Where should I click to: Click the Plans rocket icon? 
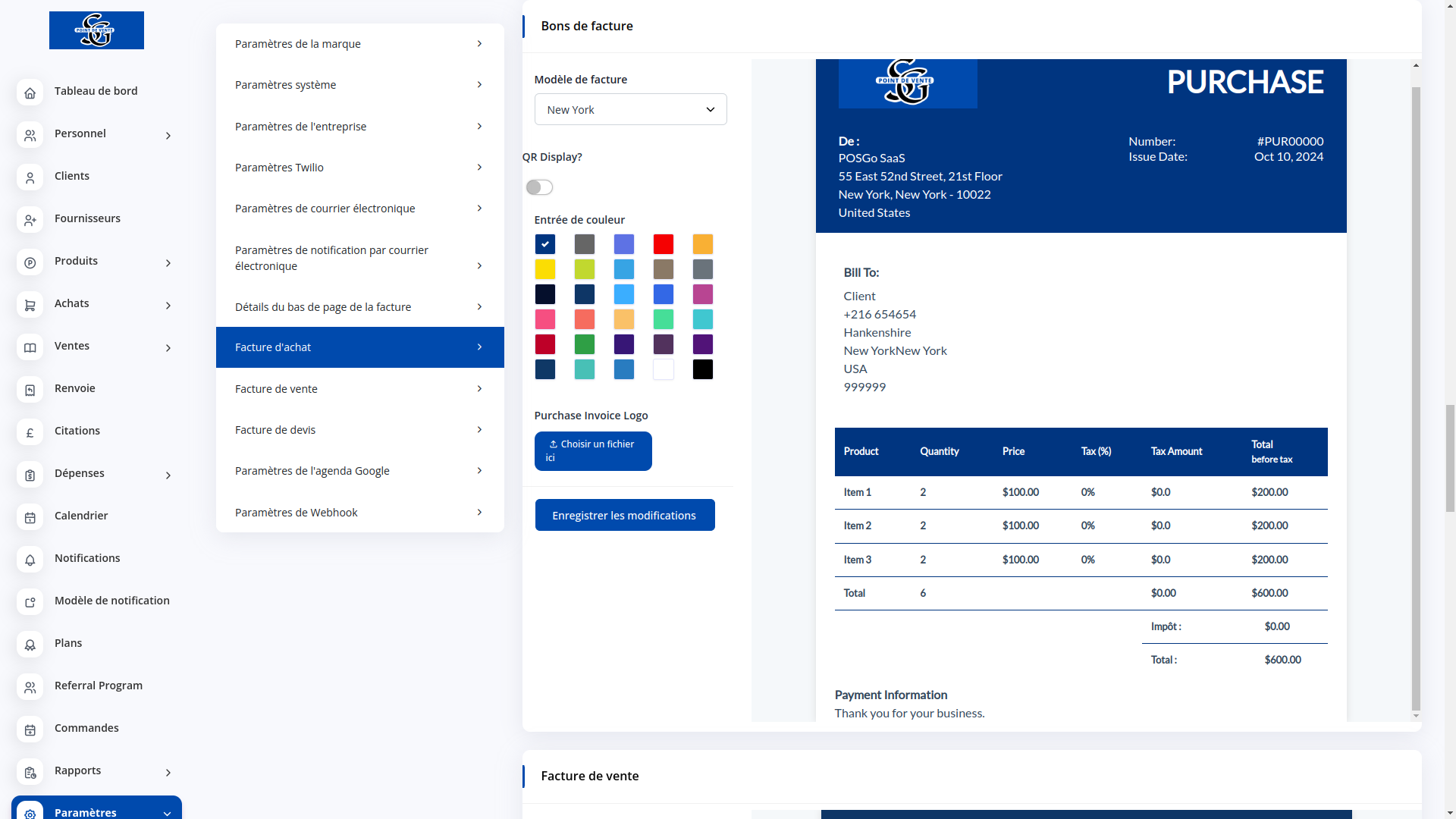coord(30,645)
